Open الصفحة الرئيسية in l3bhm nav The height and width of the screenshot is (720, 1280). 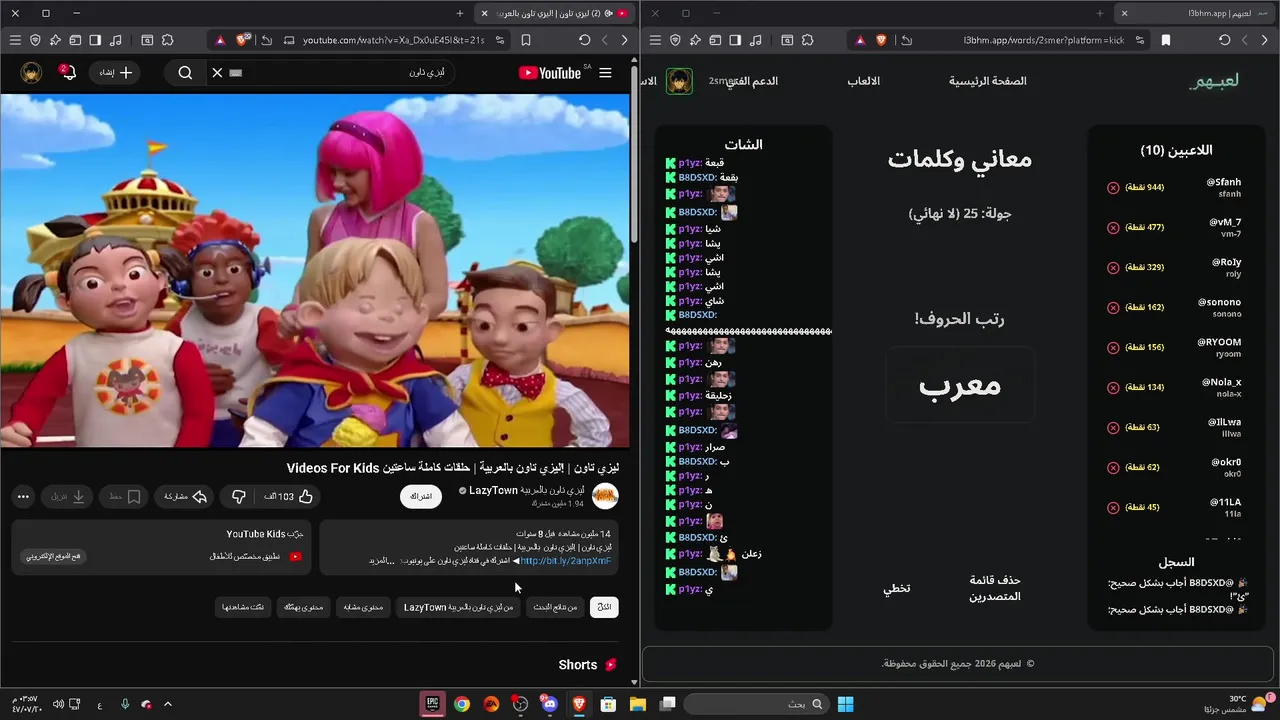pos(988,81)
